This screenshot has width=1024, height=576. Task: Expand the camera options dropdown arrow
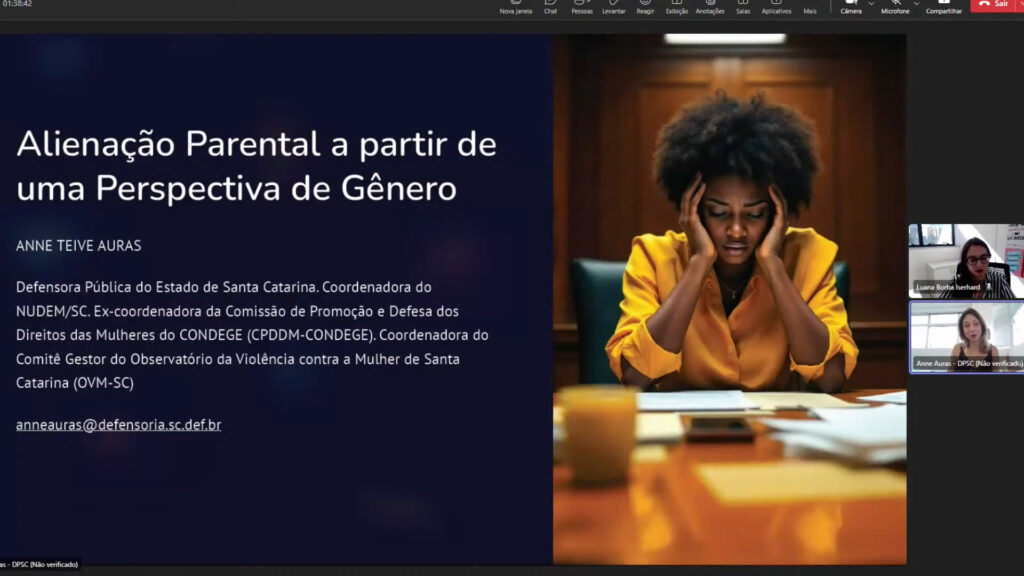pos(871,4)
